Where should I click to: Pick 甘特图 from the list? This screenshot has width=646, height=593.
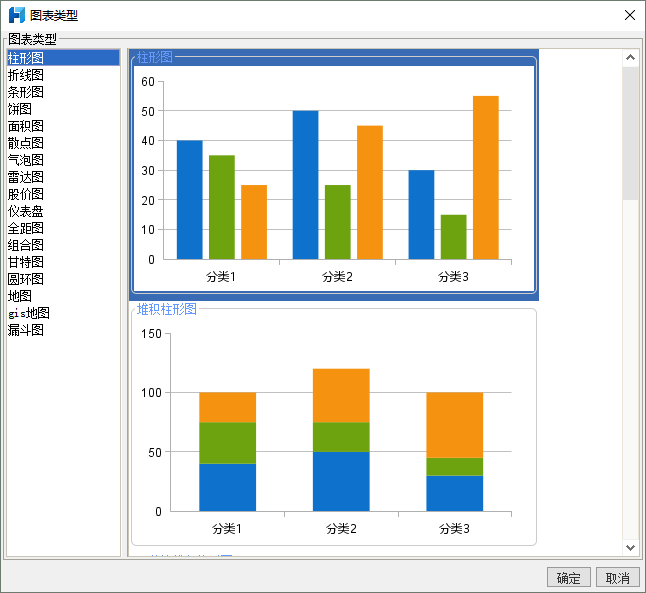[63, 262]
